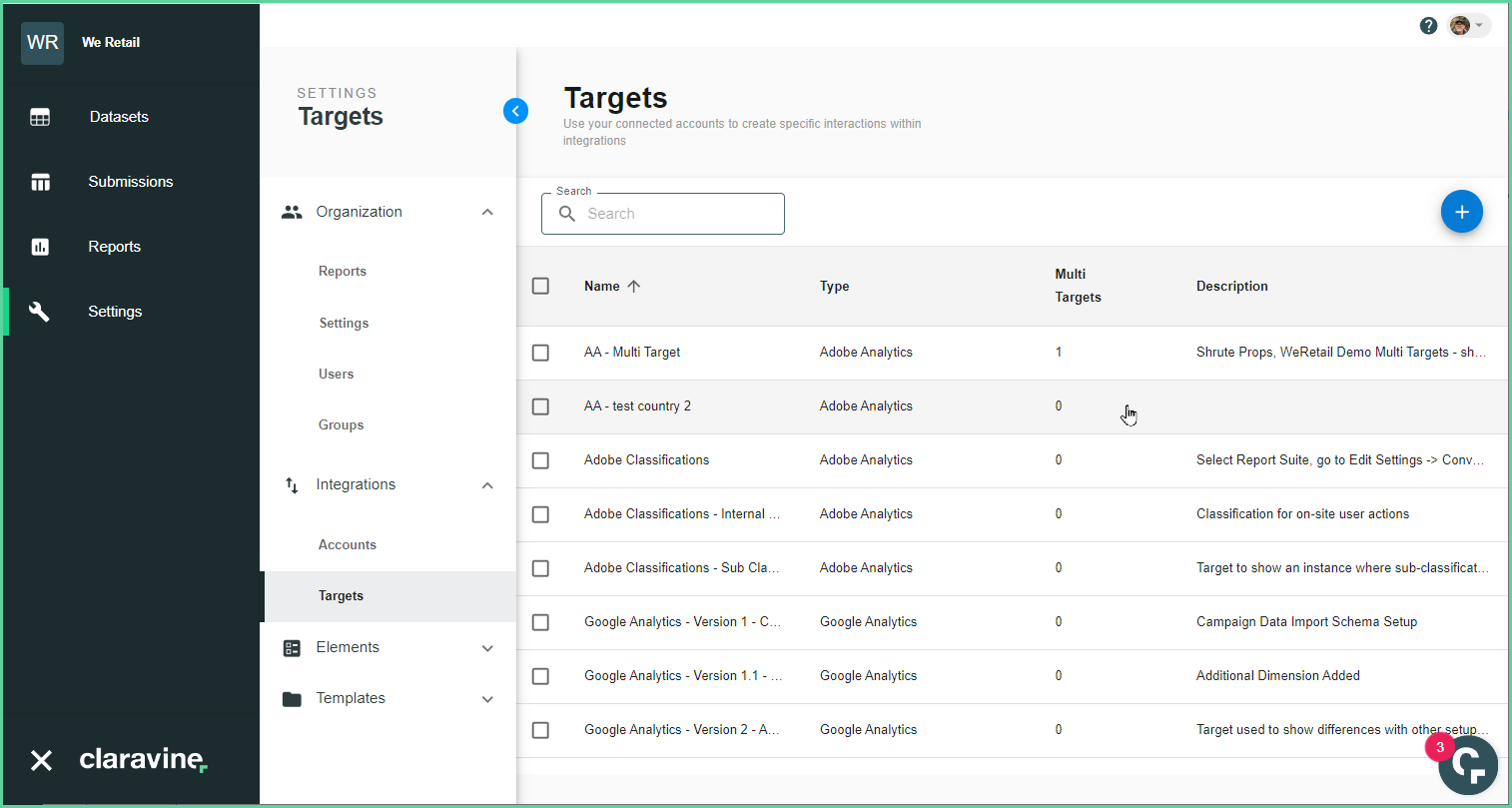The height and width of the screenshot is (808, 1512).
Task: Go to Datasets in main navigation
Action: (x=119, y=117)
